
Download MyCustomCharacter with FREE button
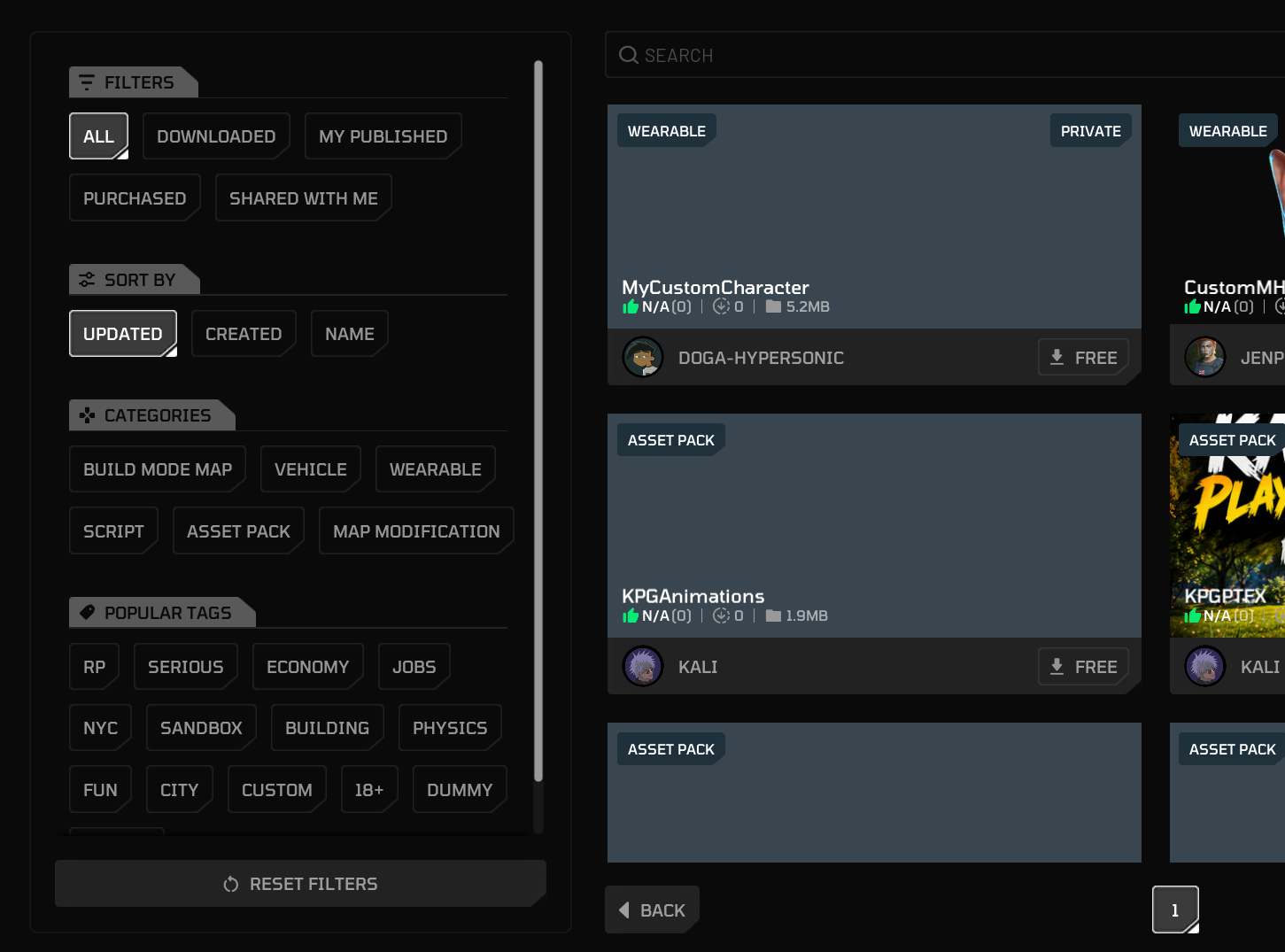click(1083, 358)
